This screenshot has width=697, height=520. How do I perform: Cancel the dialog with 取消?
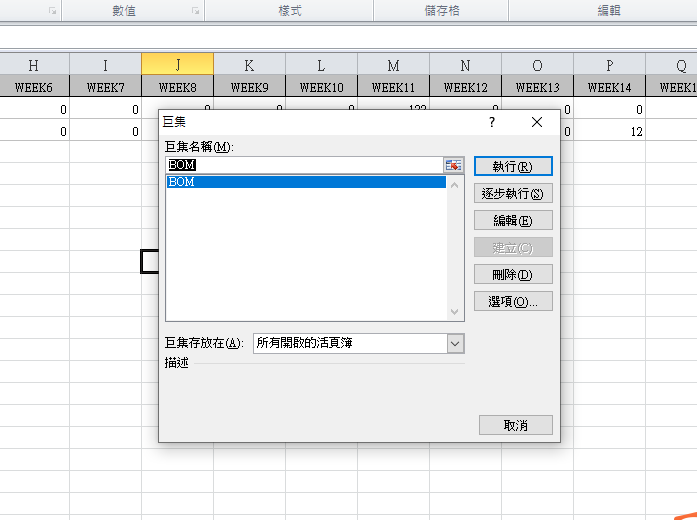[x=516, y=425]
